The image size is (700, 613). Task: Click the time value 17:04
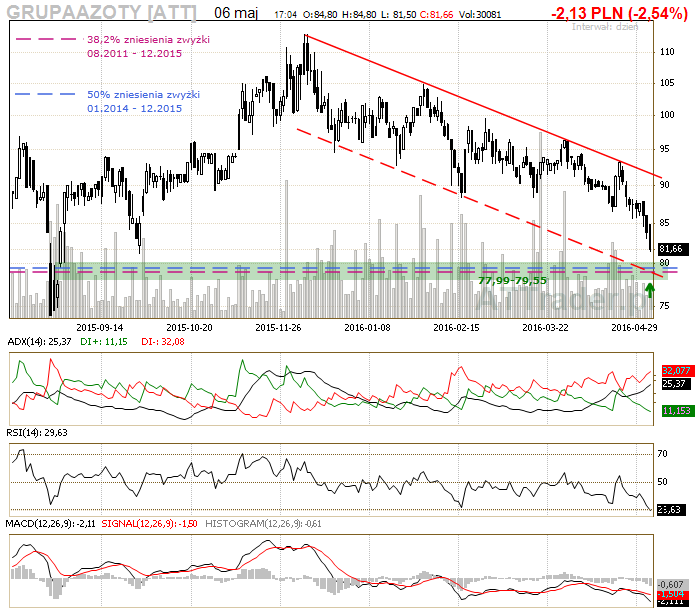pos(285,15)
